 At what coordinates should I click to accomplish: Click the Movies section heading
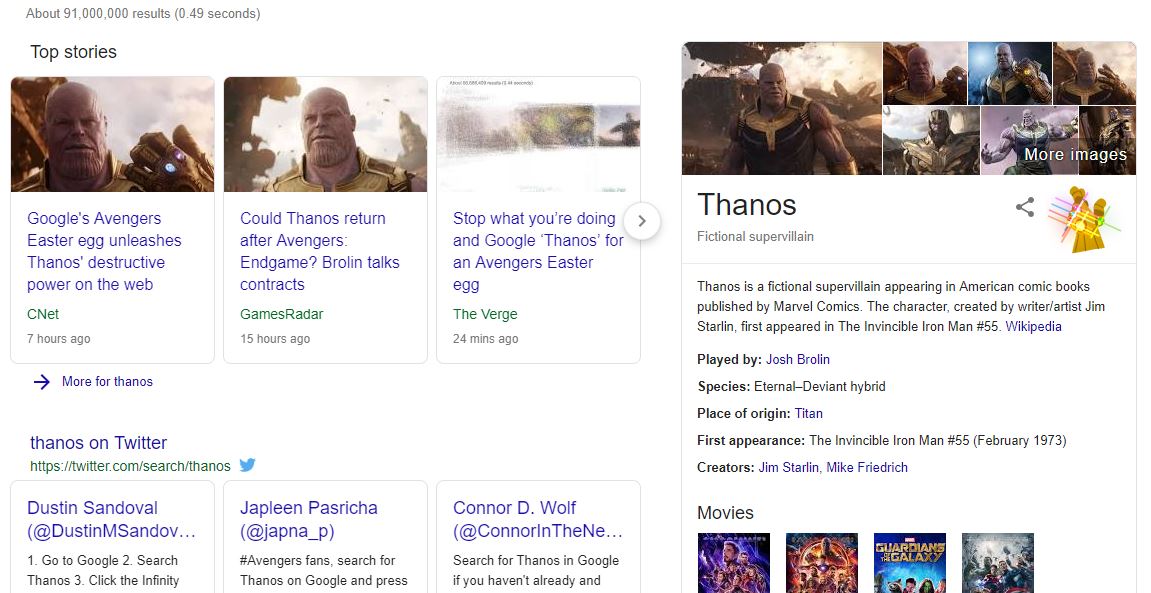pos(725,513)
